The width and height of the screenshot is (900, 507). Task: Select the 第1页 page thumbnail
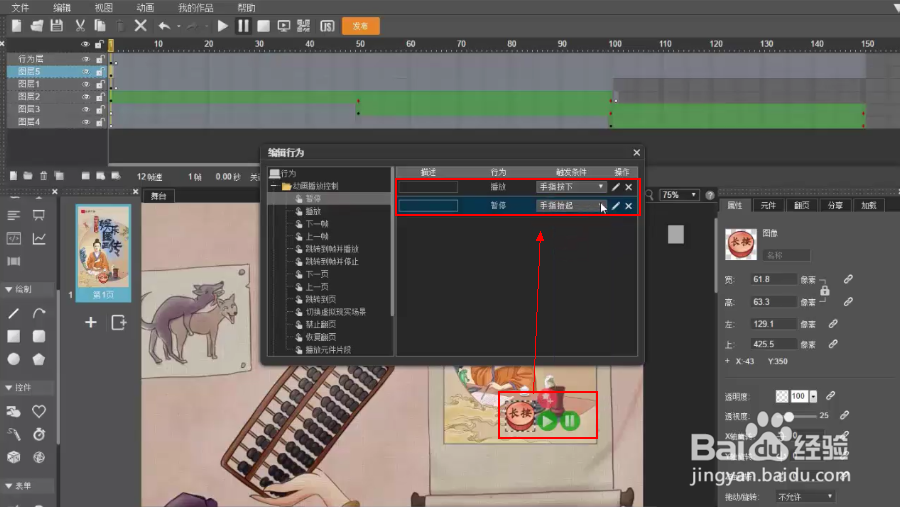103,252
